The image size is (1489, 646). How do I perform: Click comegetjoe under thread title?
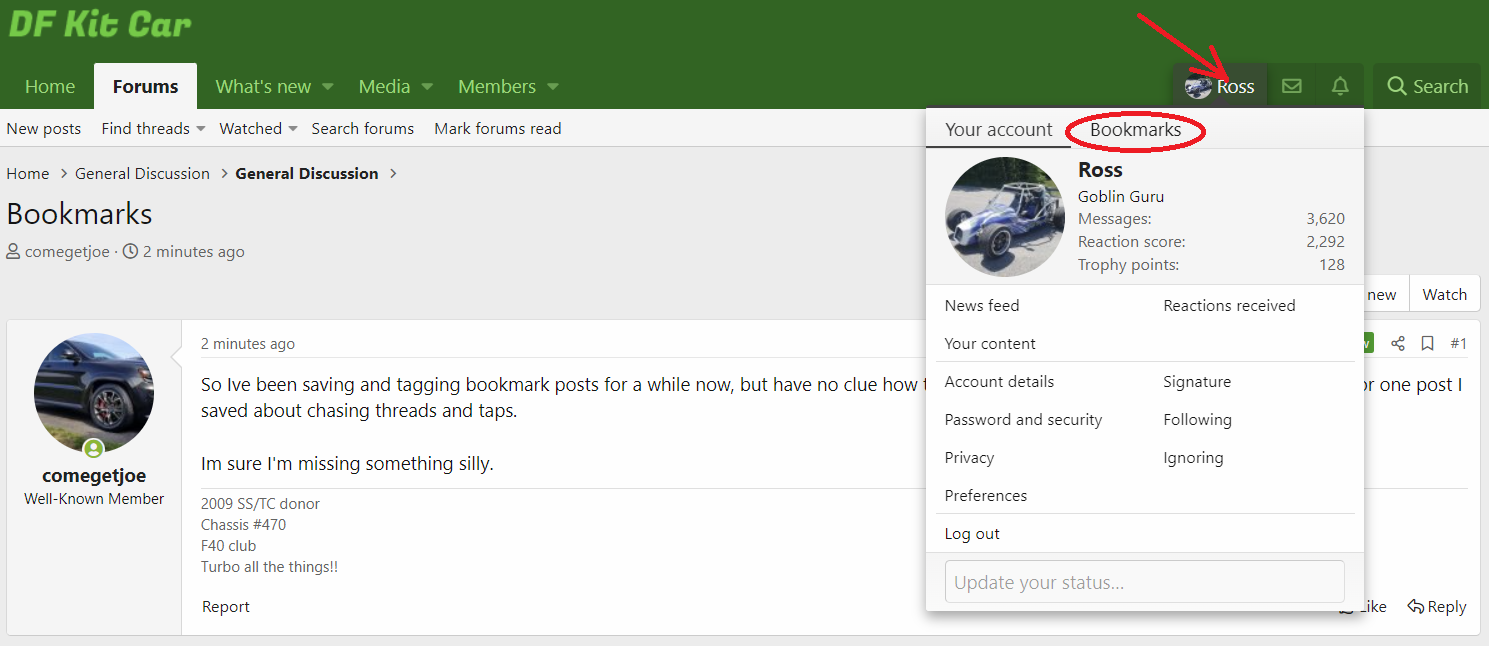coord(67,252)
